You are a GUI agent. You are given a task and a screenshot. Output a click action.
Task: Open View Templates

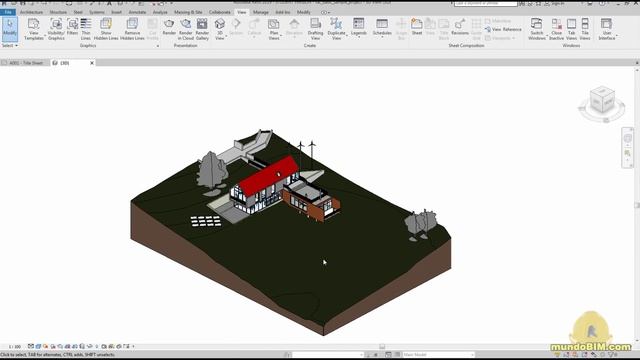(x=34, y=29)
